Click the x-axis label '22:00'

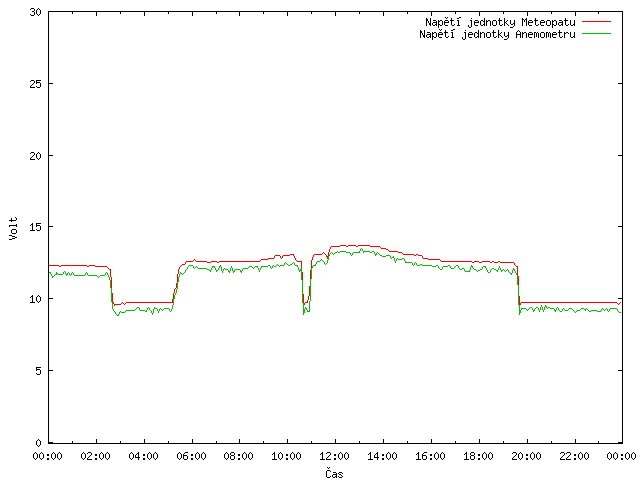574,456
